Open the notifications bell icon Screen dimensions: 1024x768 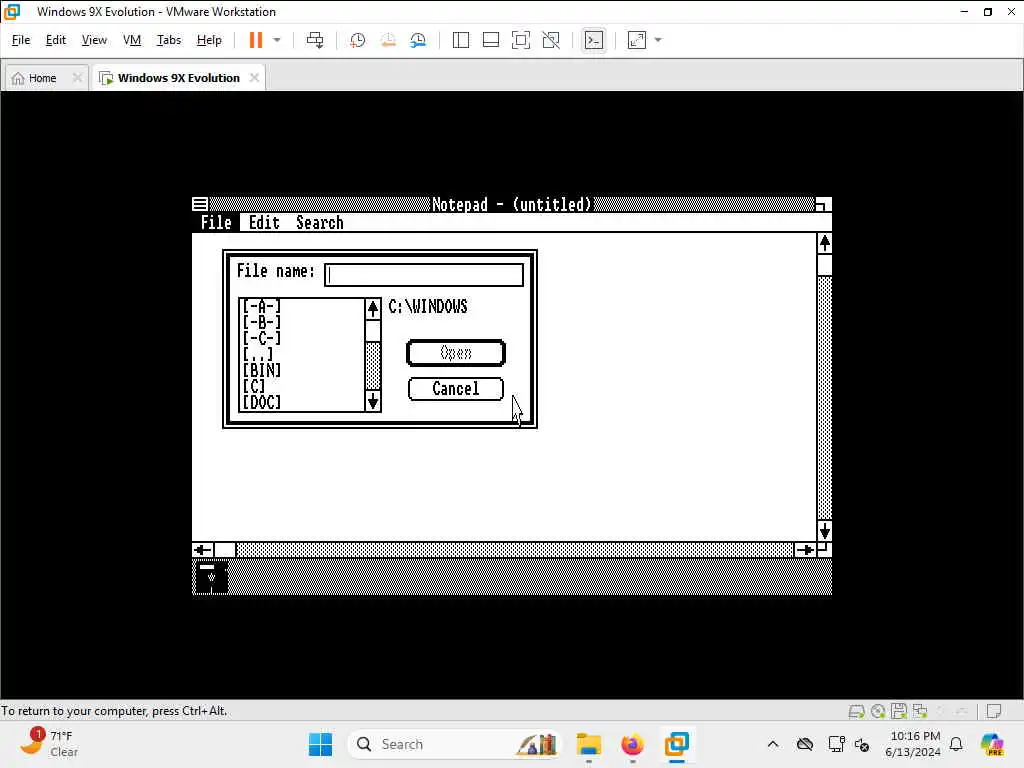coord(956,744)
